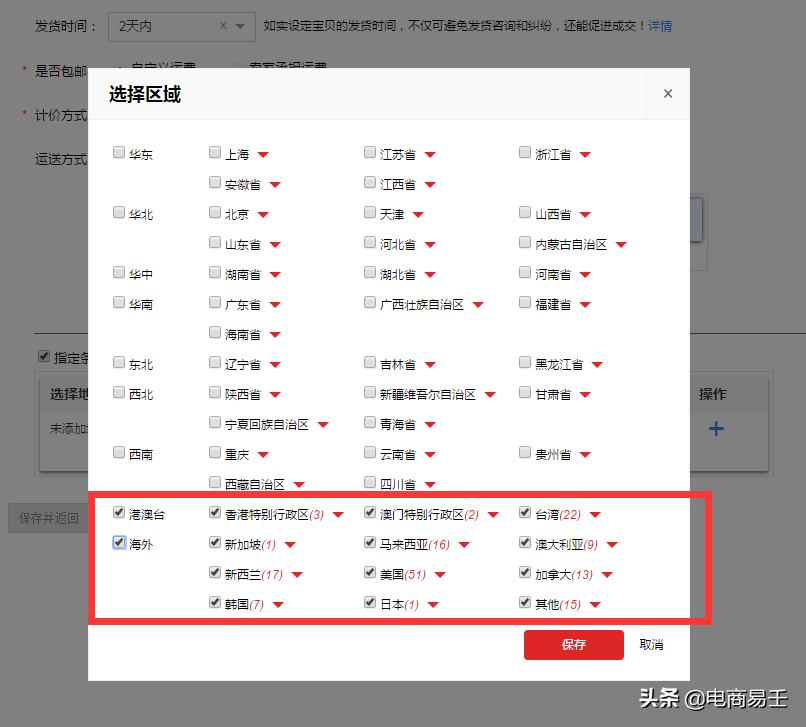This screenshot has width=806, height=727.
Task: Open the 详情 link
Action: (x=660, y=26)
